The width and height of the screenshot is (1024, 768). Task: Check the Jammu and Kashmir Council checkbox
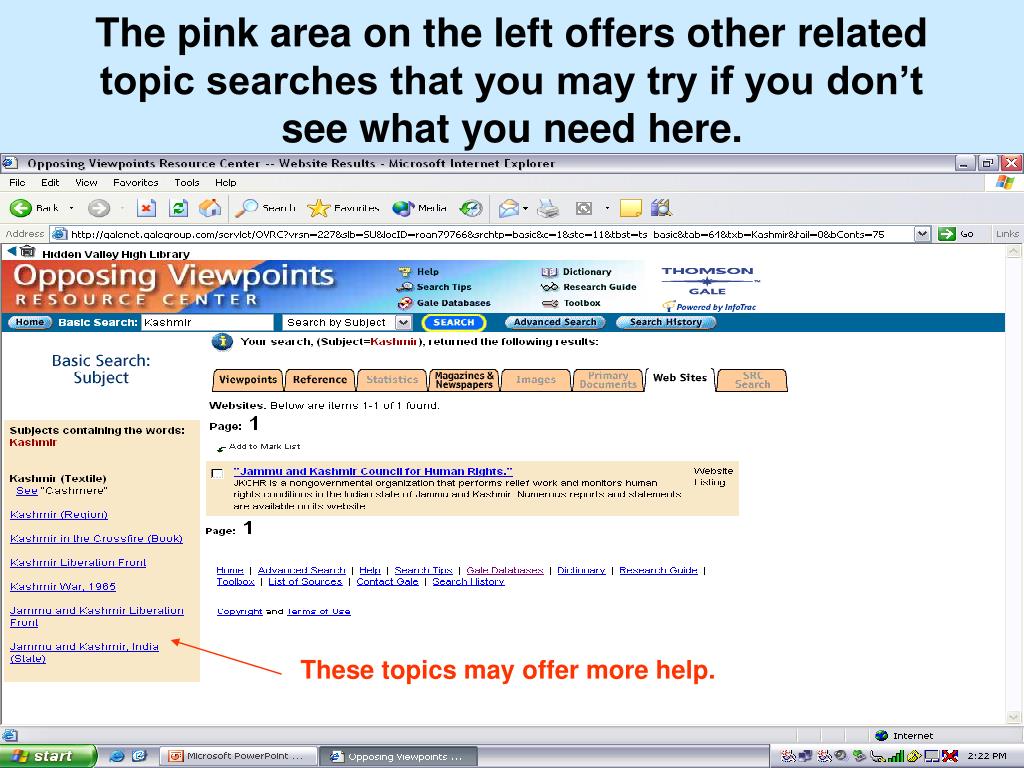[217, 473]
